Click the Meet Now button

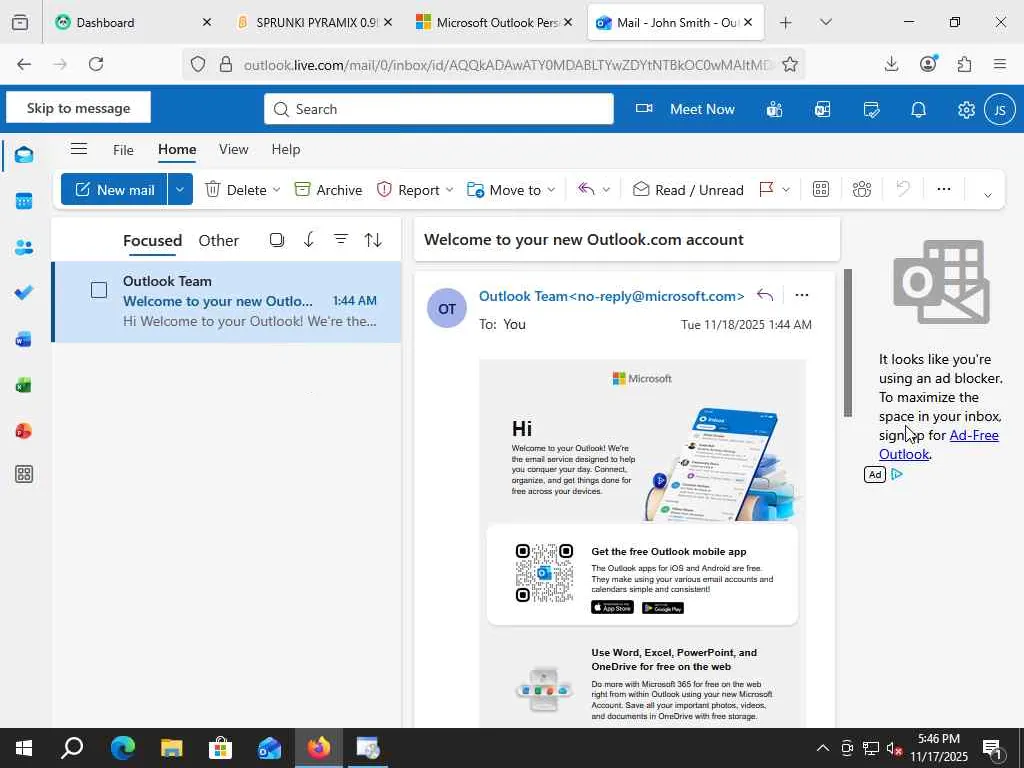pyautogui.click(x=685, y=109)
